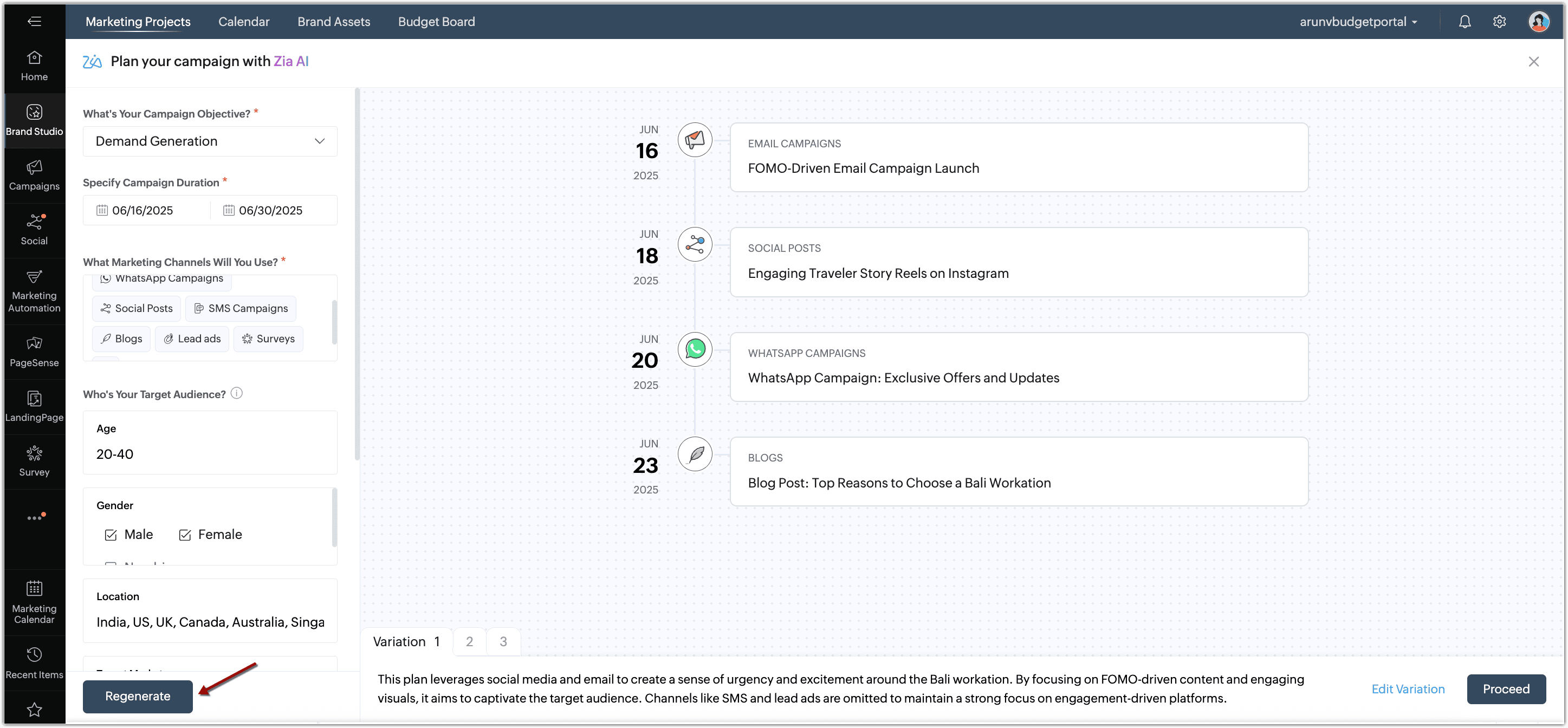Open PageSense in the sidebar
This screenshot has height=728, width=1568.
click(34, 351)
